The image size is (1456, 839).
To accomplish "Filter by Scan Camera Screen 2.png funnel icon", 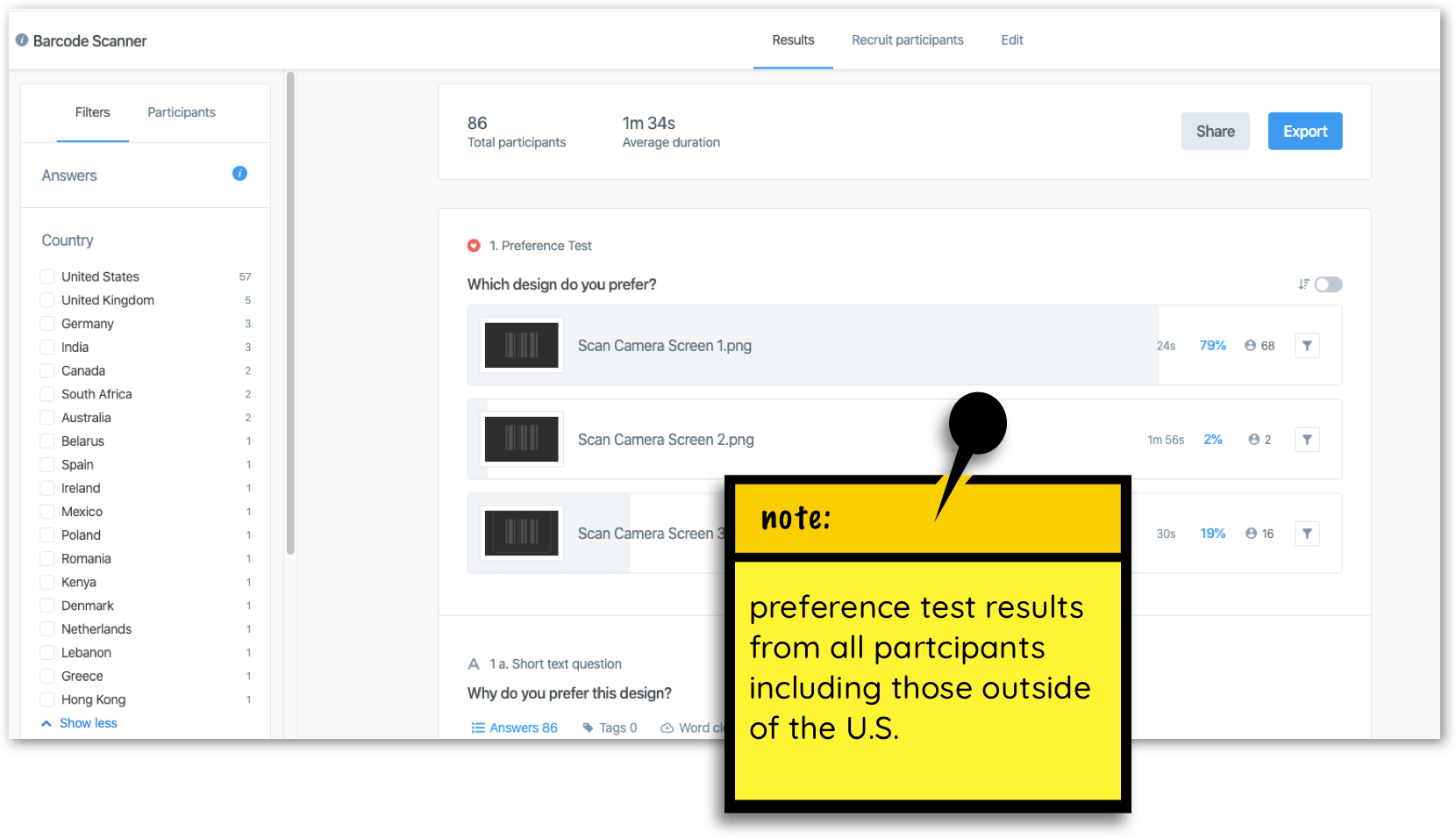I will 1307,440.
